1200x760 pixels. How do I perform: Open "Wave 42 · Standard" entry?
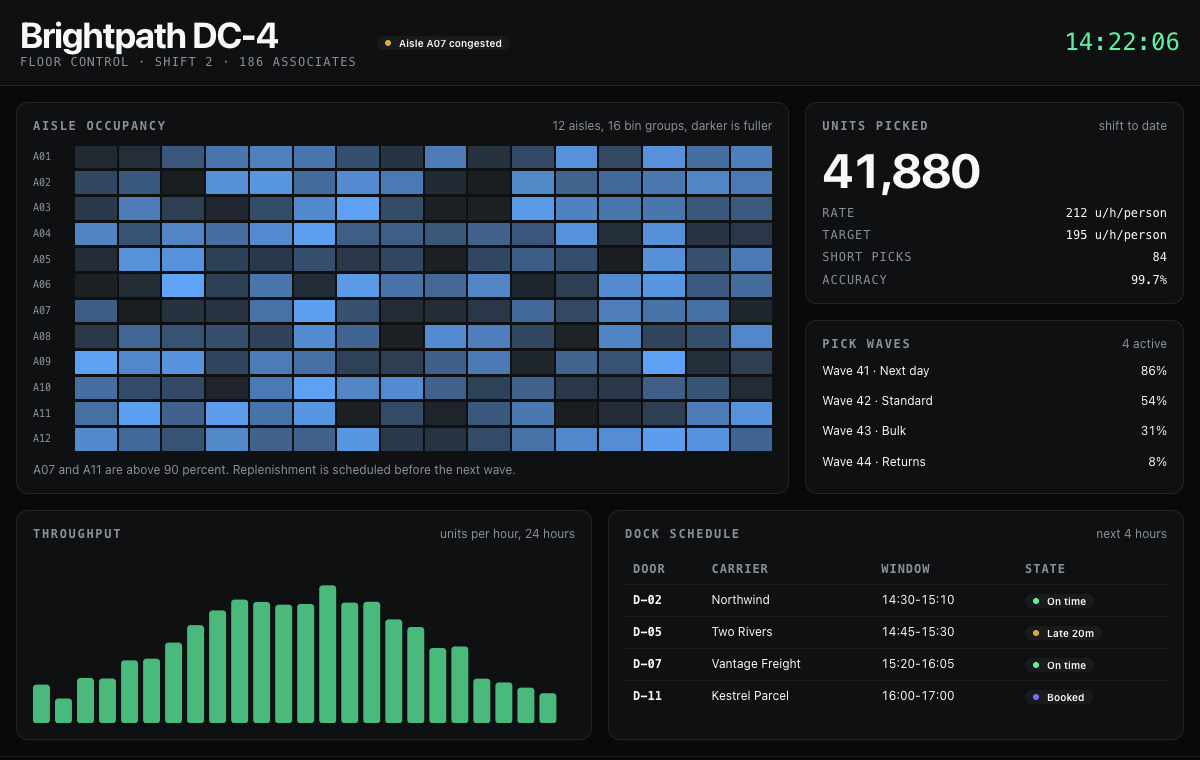tap(877, 401)
